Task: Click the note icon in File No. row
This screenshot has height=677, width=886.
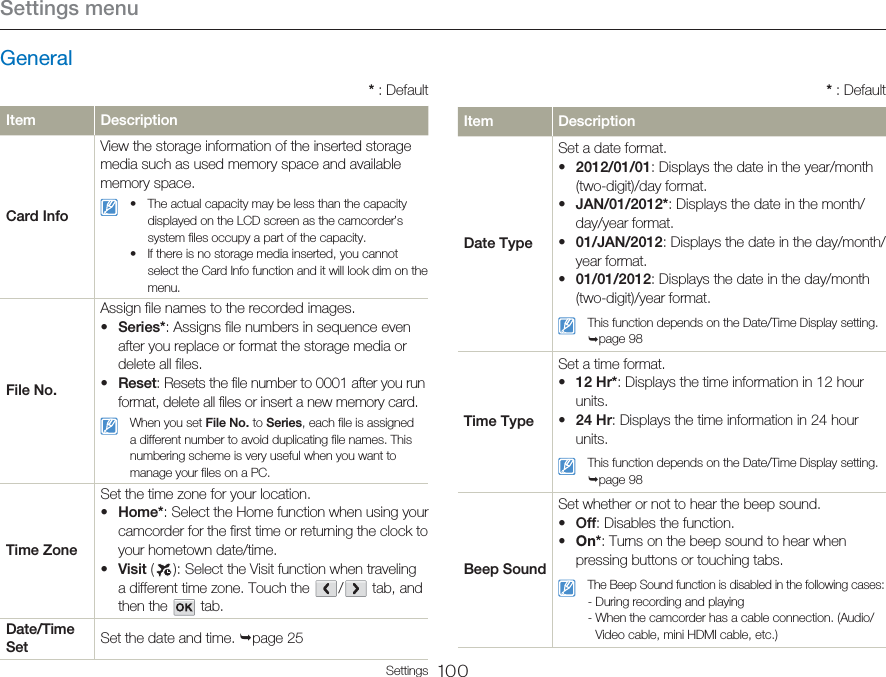Action: (x=109, y=426)
